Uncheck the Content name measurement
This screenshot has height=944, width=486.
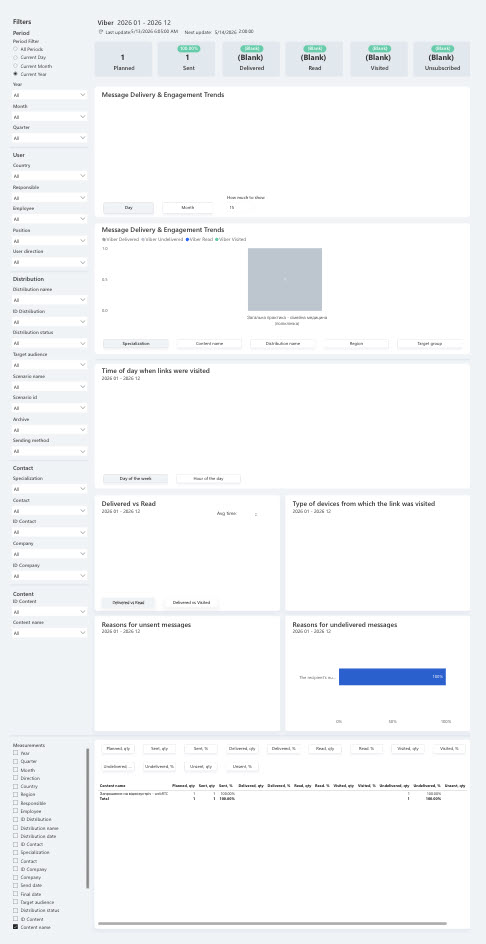pyautogui.click(x=16, y=927)
